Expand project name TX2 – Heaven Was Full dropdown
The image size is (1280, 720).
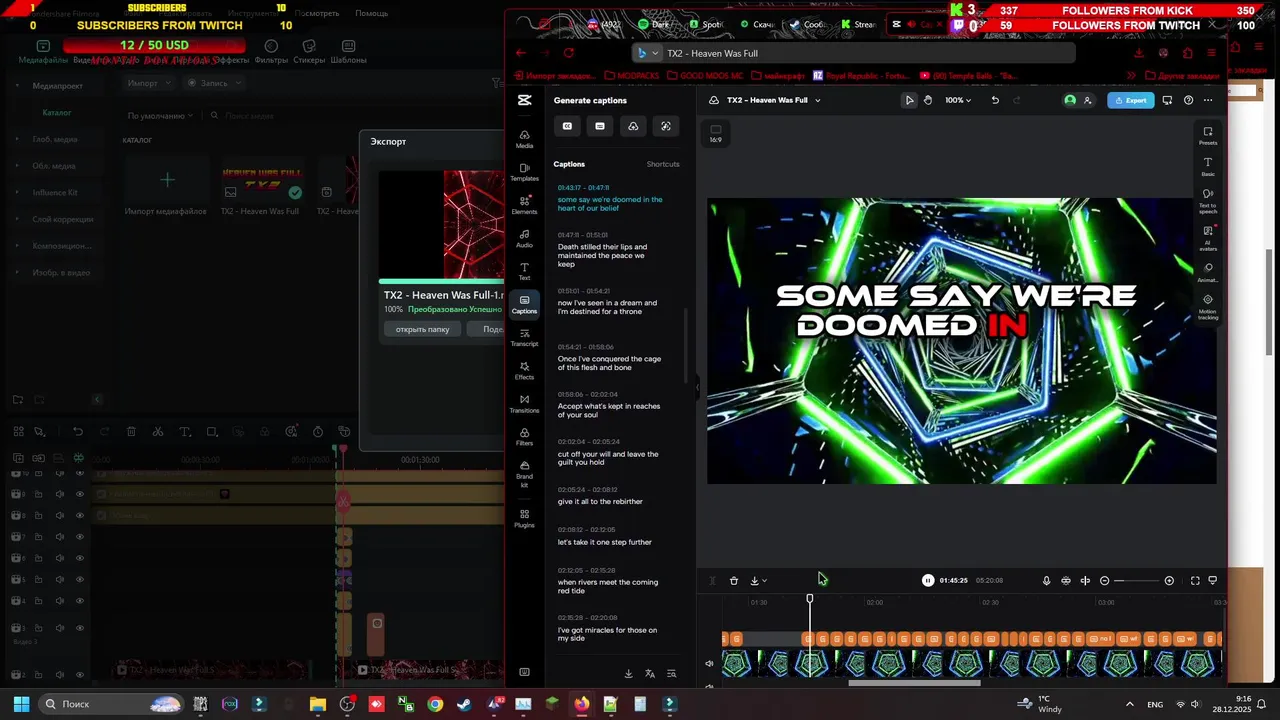click(x=817, y=100)
